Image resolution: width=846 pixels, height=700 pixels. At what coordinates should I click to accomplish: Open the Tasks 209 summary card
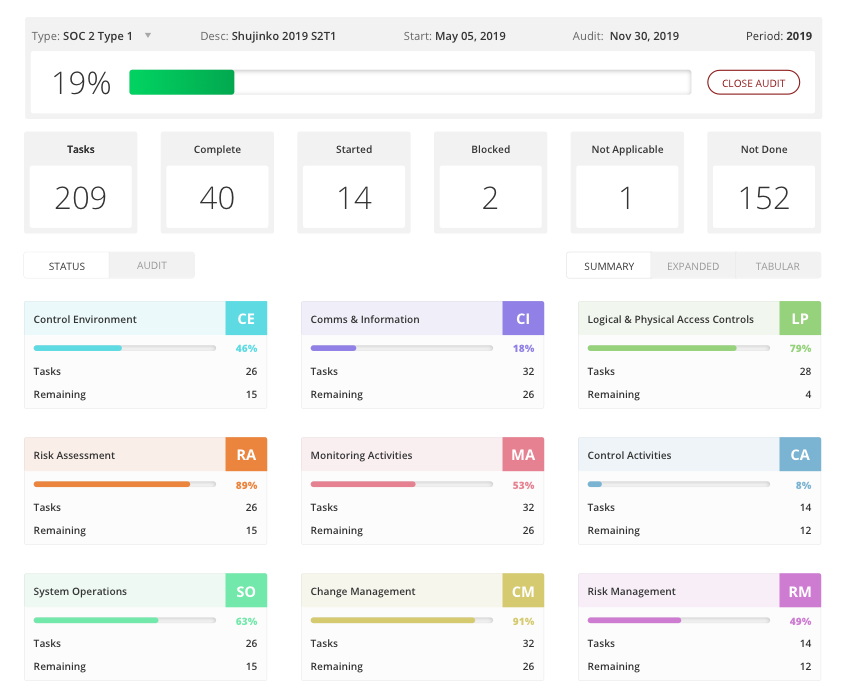tap(80, 182)
